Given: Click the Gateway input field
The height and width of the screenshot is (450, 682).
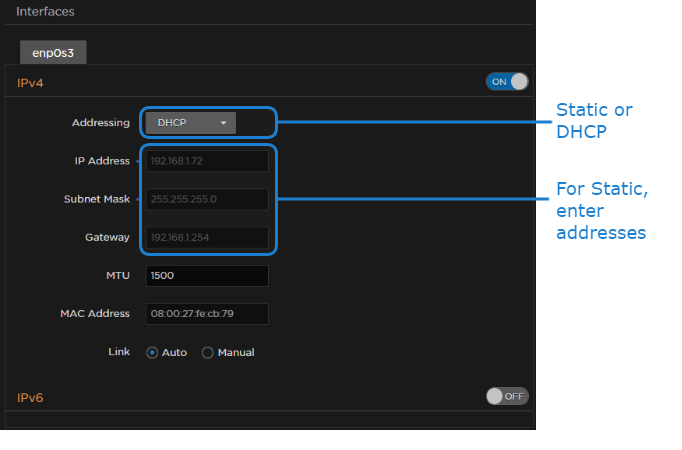Looking at the screenshot, I should (x=207, y=238).
